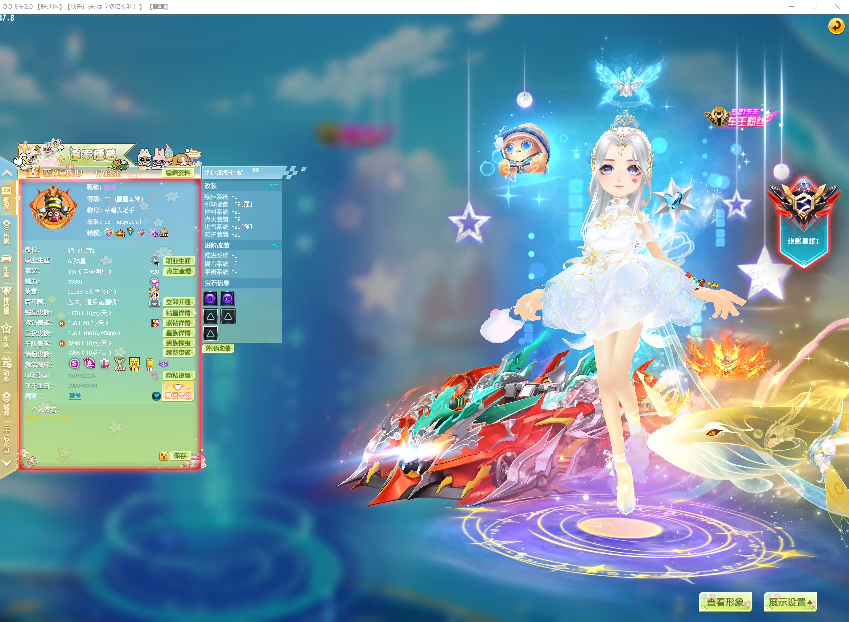Click the player avatar portrait

(53, 207)
